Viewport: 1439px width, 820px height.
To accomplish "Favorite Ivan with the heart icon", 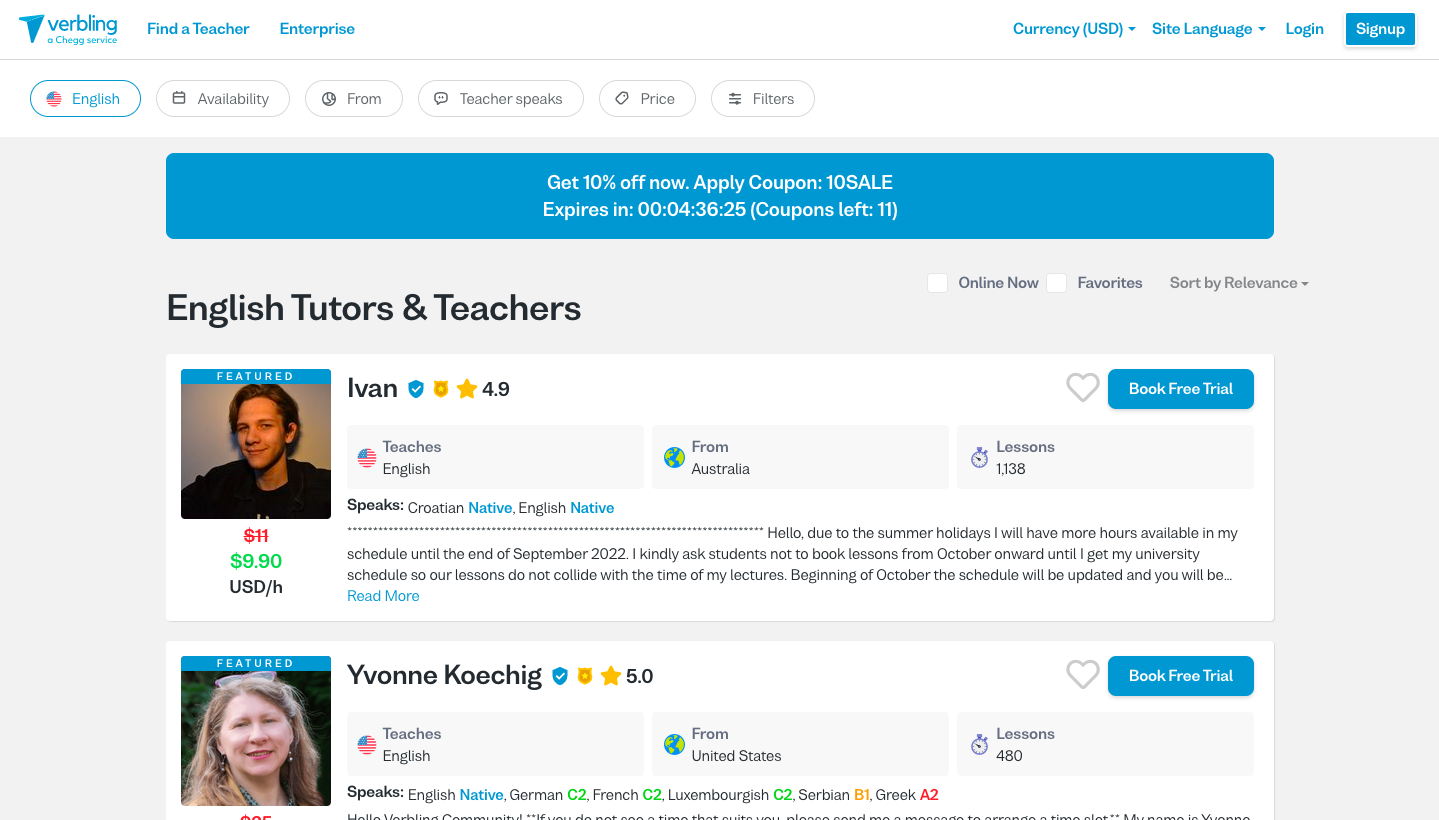I will coord(1082,388).
